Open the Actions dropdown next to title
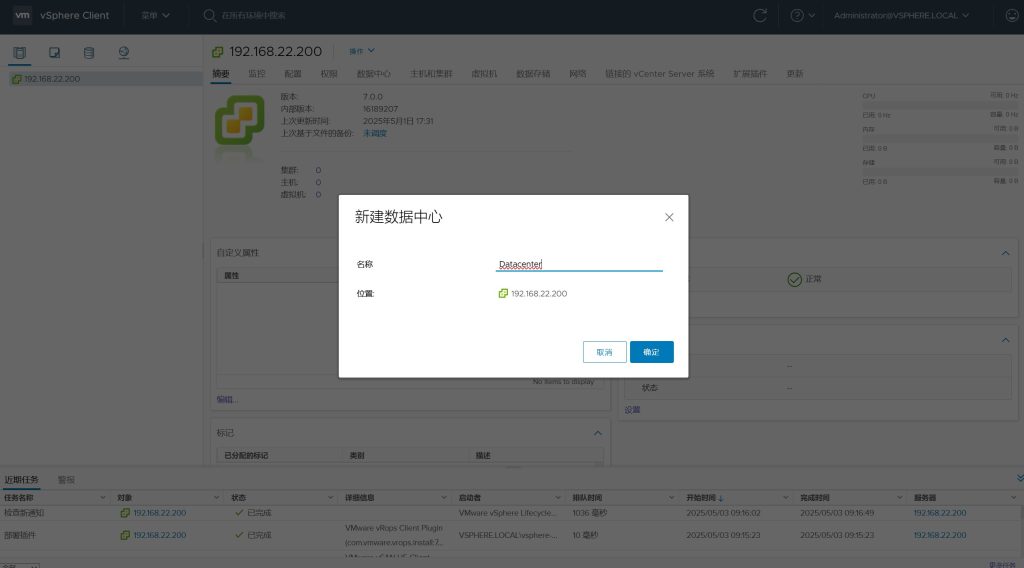 coord(362,51)
